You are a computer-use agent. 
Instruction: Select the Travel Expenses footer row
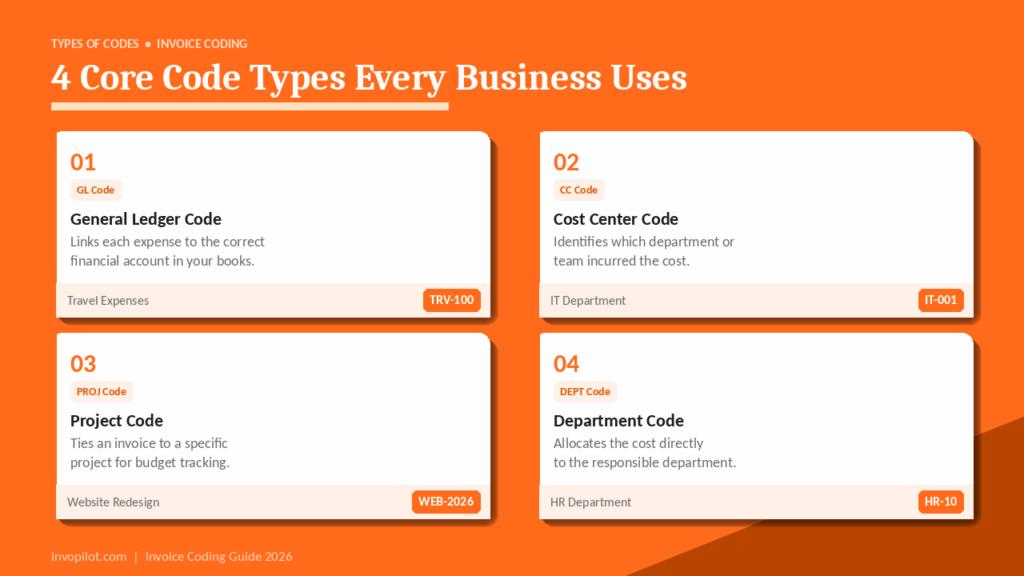click(107, 300)
